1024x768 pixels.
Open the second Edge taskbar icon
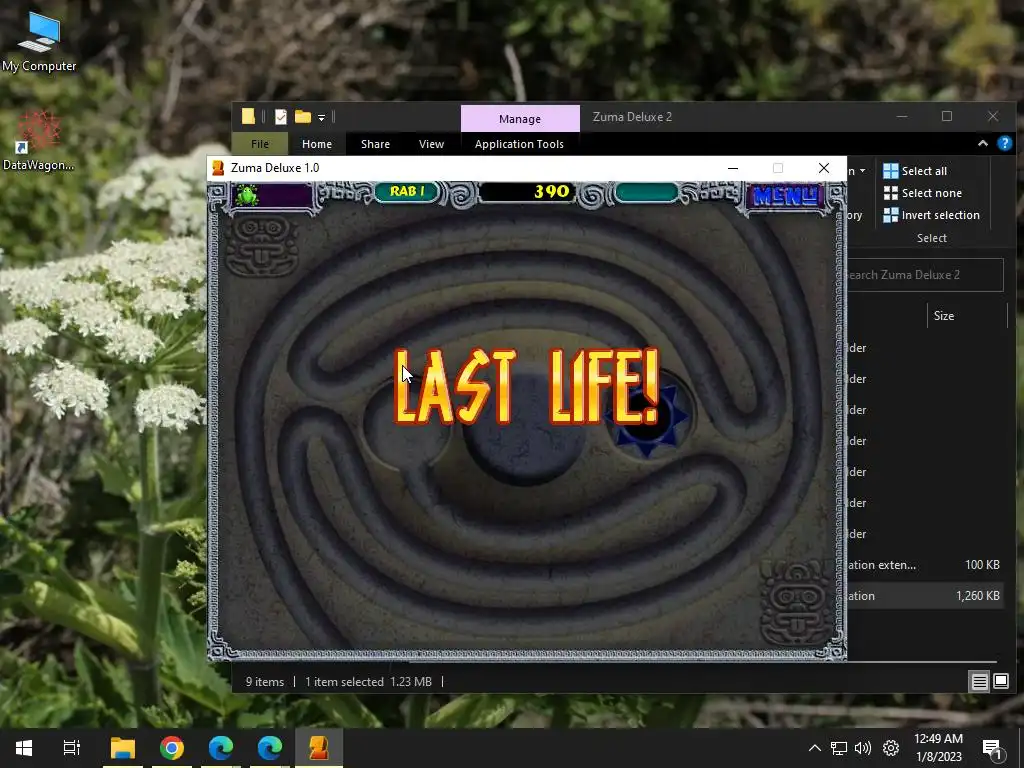270,748
